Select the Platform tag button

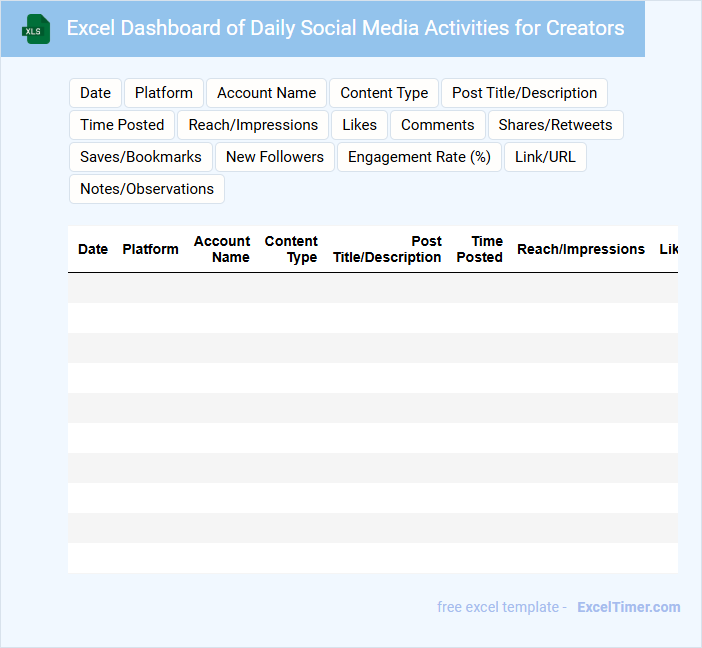(164, 93)
